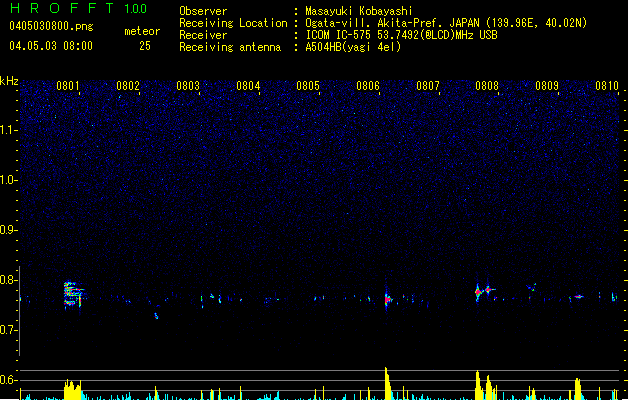Click the date stamp 04.05.03 08:00
629x400 pixels.
tap(51, 46)
